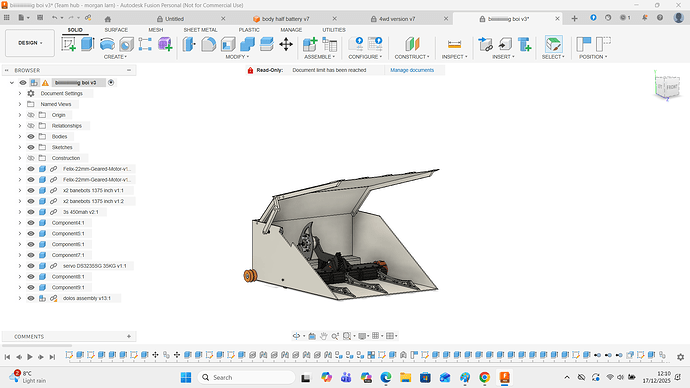690x388 pixels.
Task: Select the Fillet tool
Action: click(x=209, y=44)
